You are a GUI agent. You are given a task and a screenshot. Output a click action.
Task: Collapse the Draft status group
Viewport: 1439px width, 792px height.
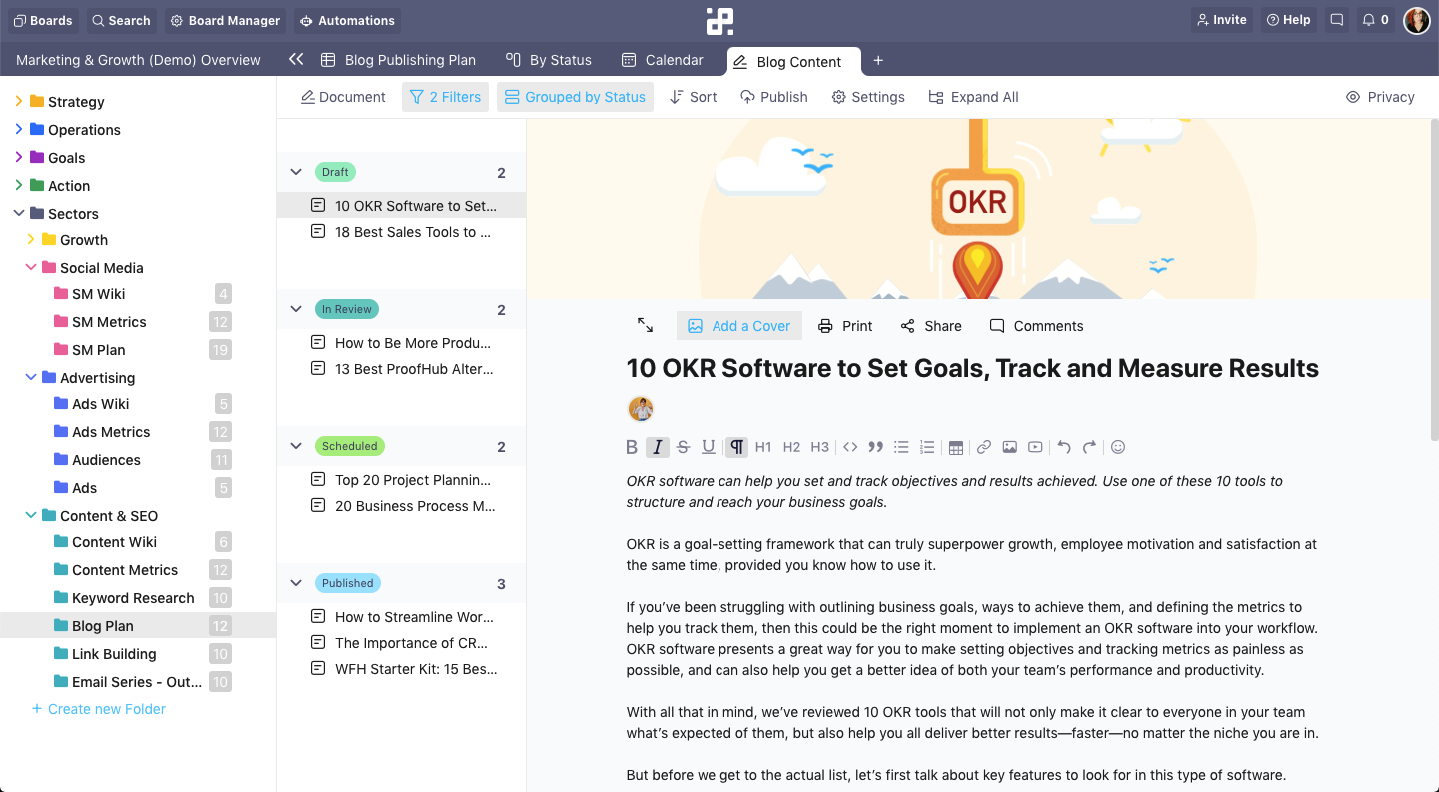point(296,172)
